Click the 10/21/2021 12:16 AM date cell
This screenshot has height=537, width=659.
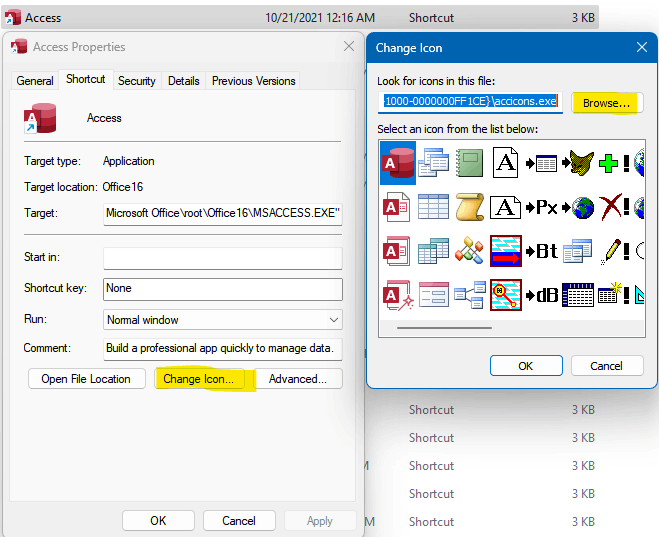tap(320, 18)
